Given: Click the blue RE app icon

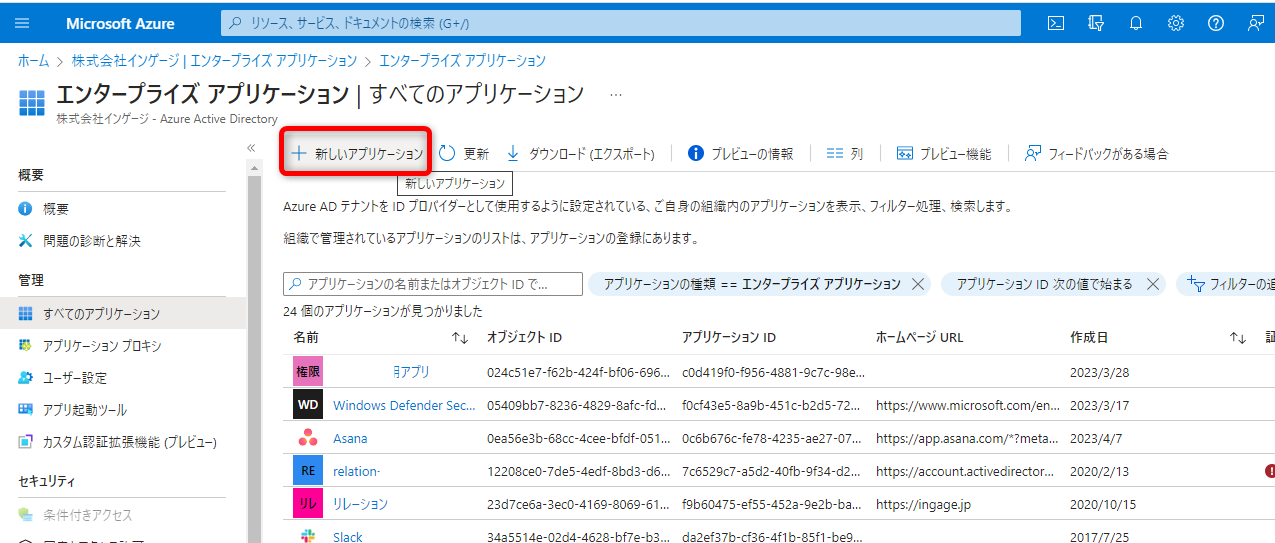Looking at the screenshot, I should click(x=308, y=471).
